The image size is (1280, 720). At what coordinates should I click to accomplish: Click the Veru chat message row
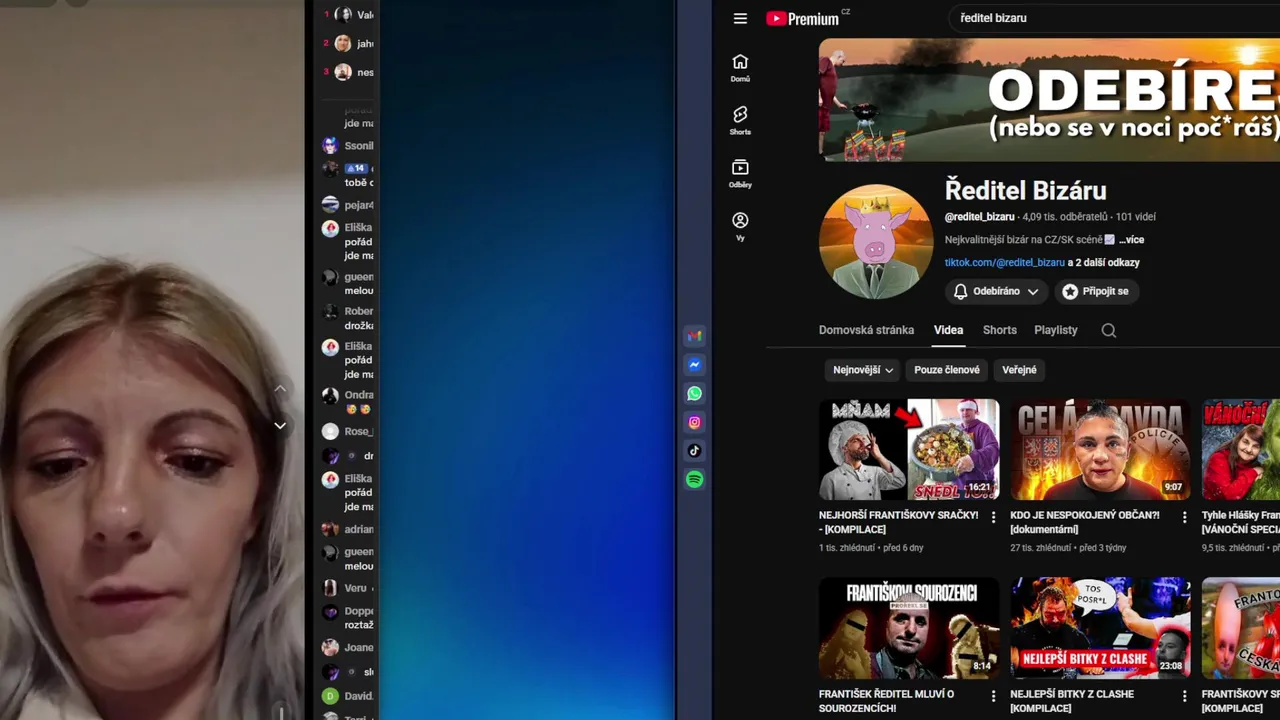click(x=347, y=588)
